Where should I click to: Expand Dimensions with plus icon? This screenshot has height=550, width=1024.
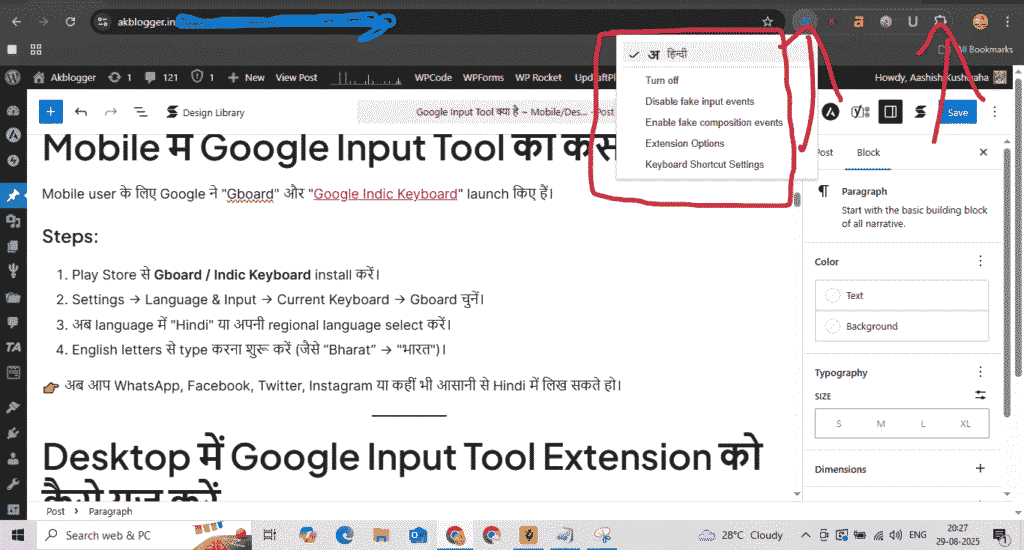pyautogui.click(x=980, y=468)
